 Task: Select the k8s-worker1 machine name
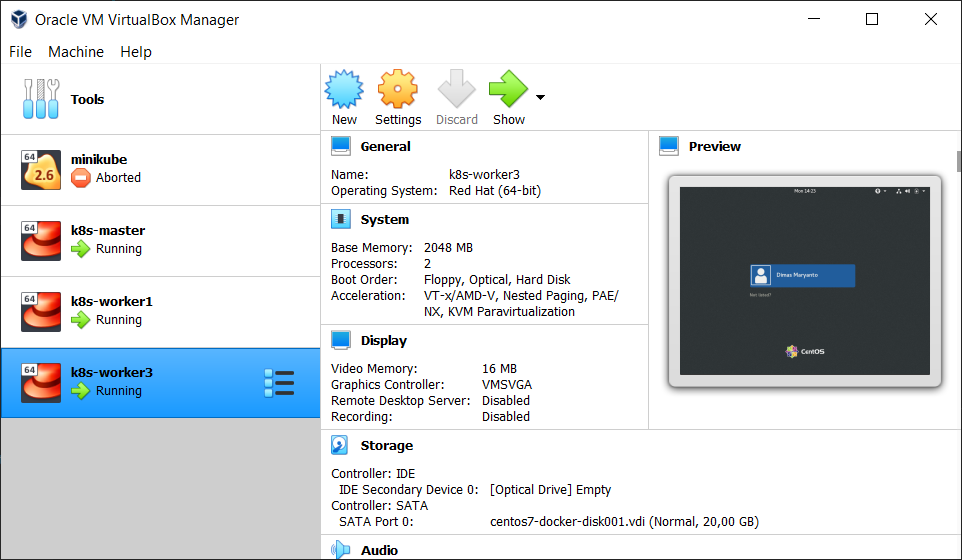click(112, 302)
